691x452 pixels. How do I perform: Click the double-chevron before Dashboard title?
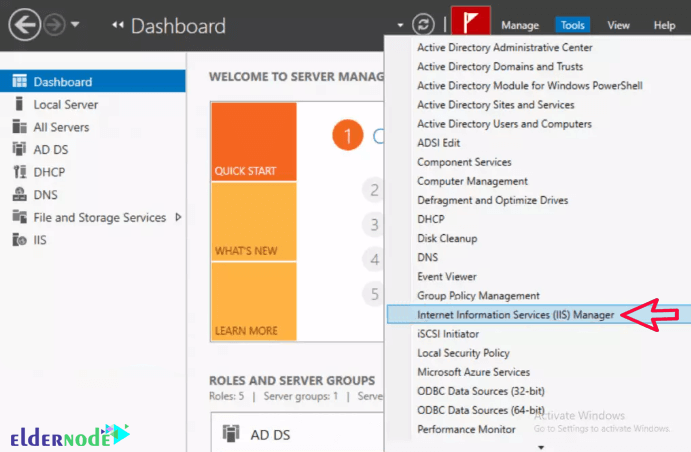tap(118, 25)
